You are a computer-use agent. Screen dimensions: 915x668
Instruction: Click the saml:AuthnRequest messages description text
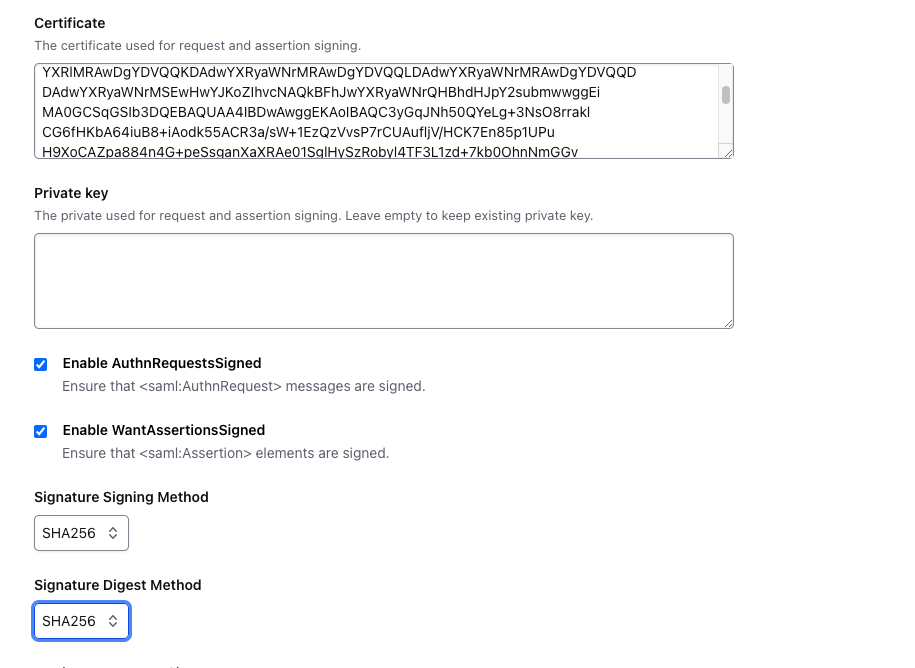(x=244, y=386)
